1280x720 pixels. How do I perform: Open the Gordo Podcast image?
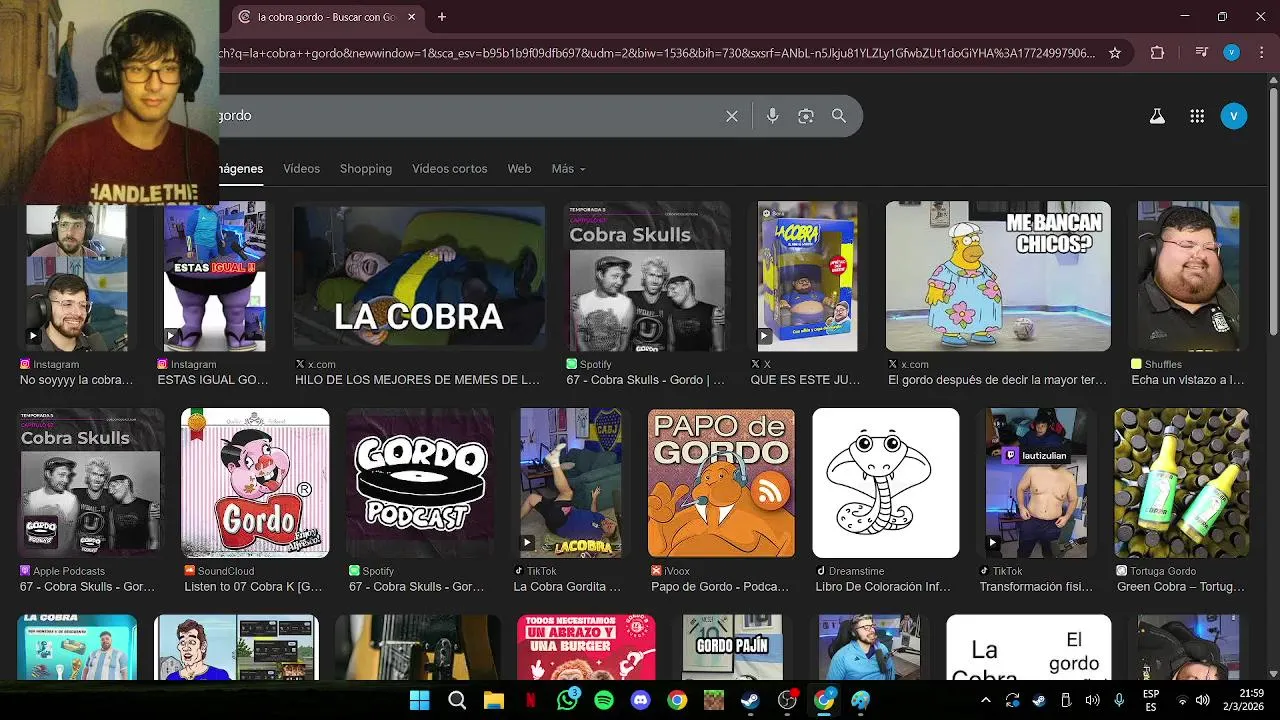pyautogui.click(x=420, y=483)
